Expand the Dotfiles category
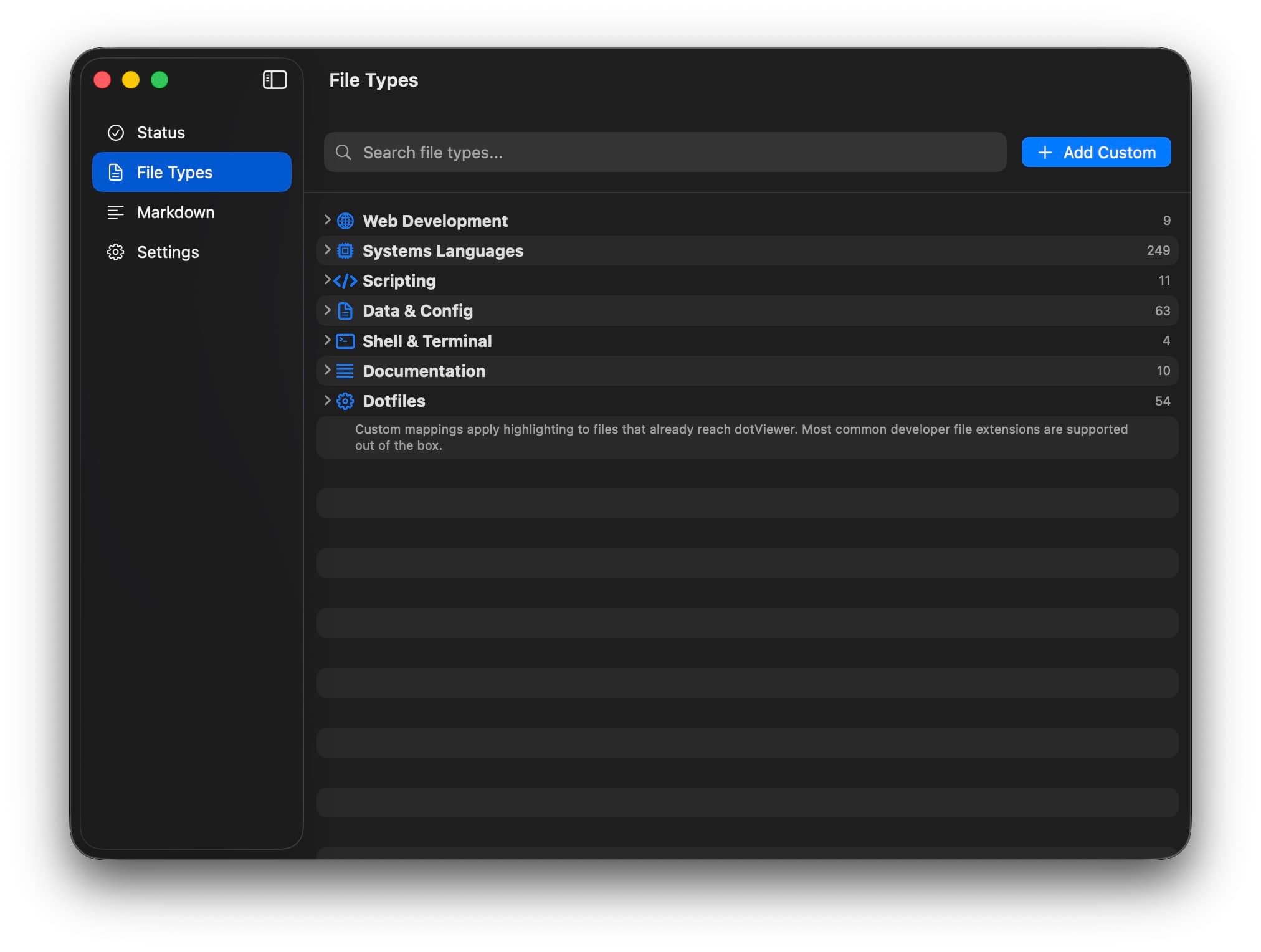This screenshot has height=952, width=1261. (x=328, y=401)
